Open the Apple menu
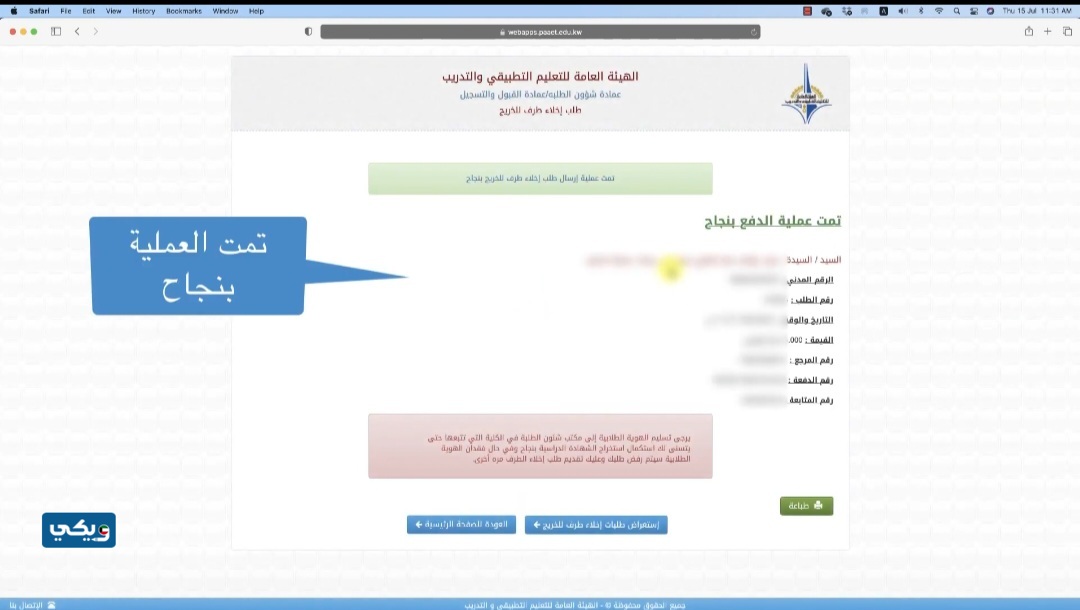 [x=13, y=11]
